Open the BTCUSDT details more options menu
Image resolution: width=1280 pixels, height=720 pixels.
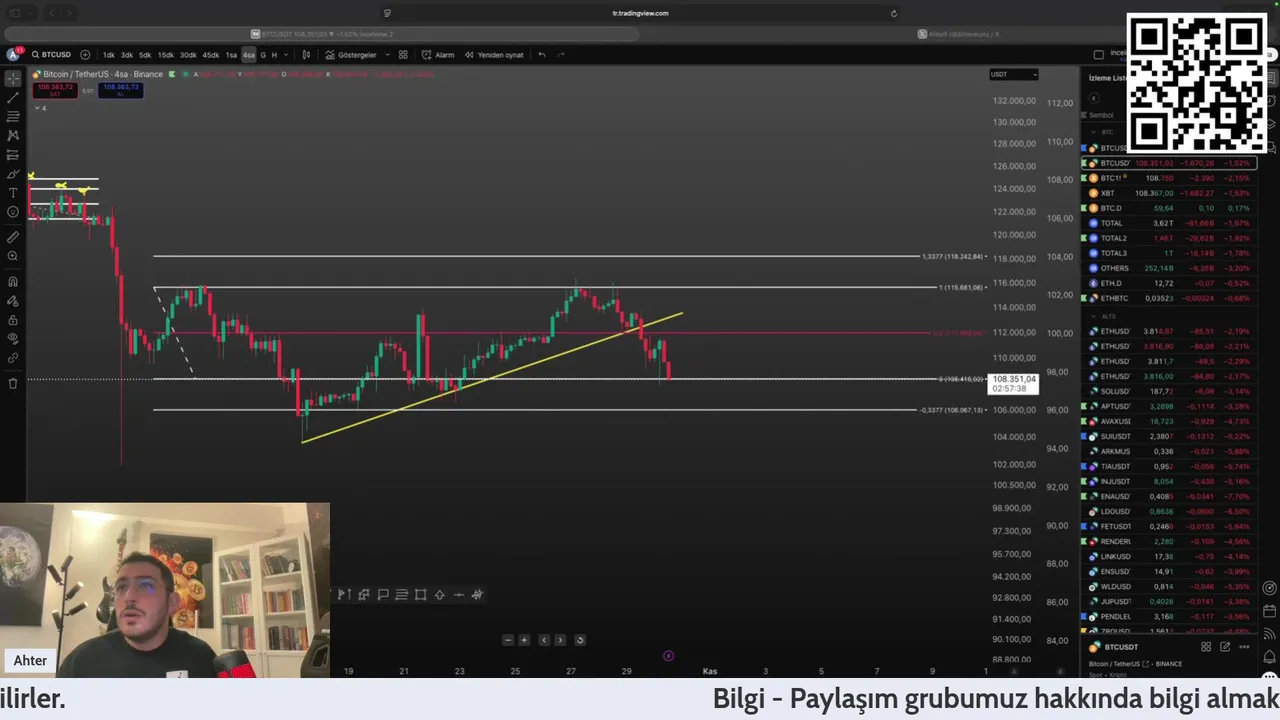point(1244,647)
